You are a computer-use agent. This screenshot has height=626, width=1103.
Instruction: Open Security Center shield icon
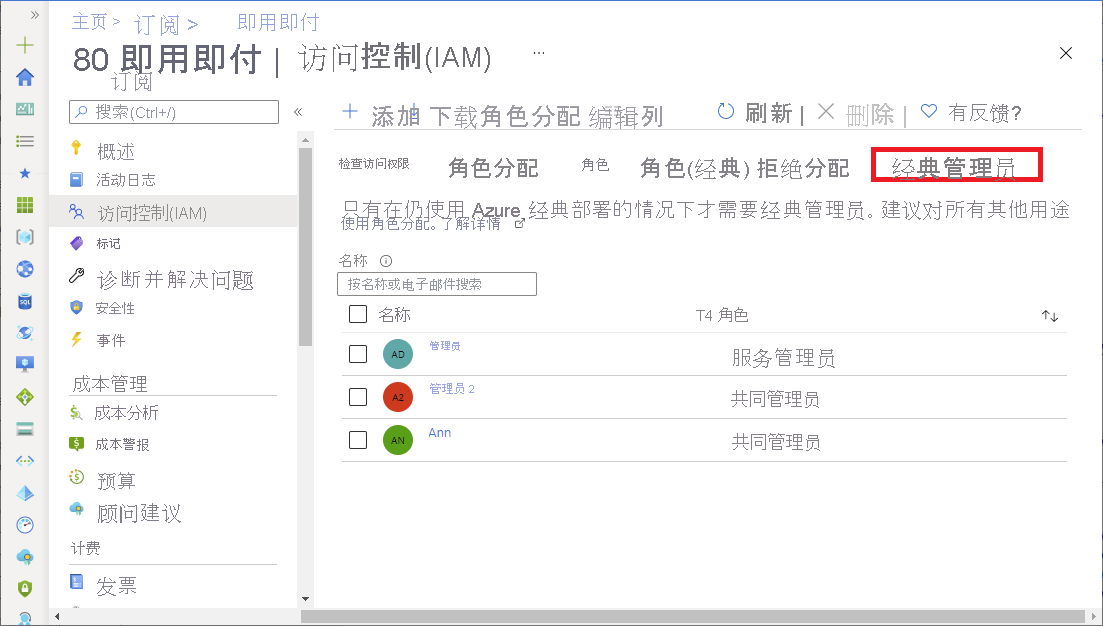coord(25,588)
